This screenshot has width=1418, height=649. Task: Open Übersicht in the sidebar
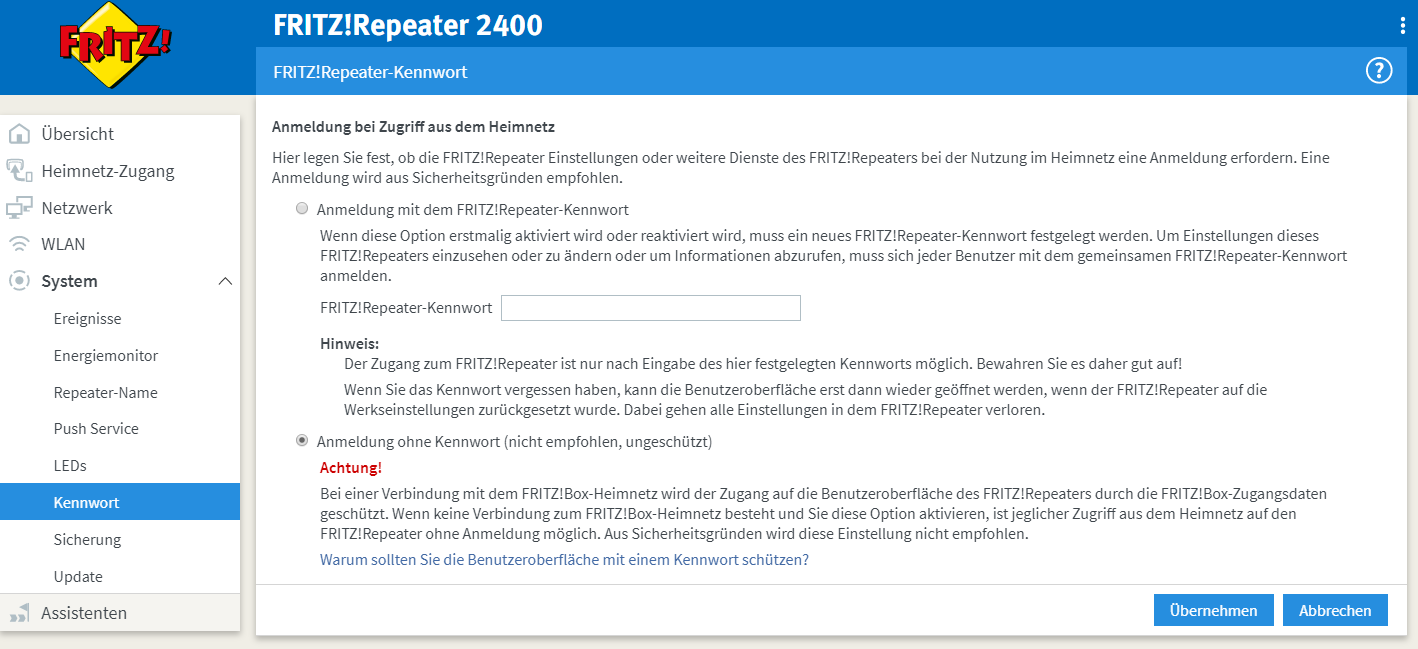77,134
